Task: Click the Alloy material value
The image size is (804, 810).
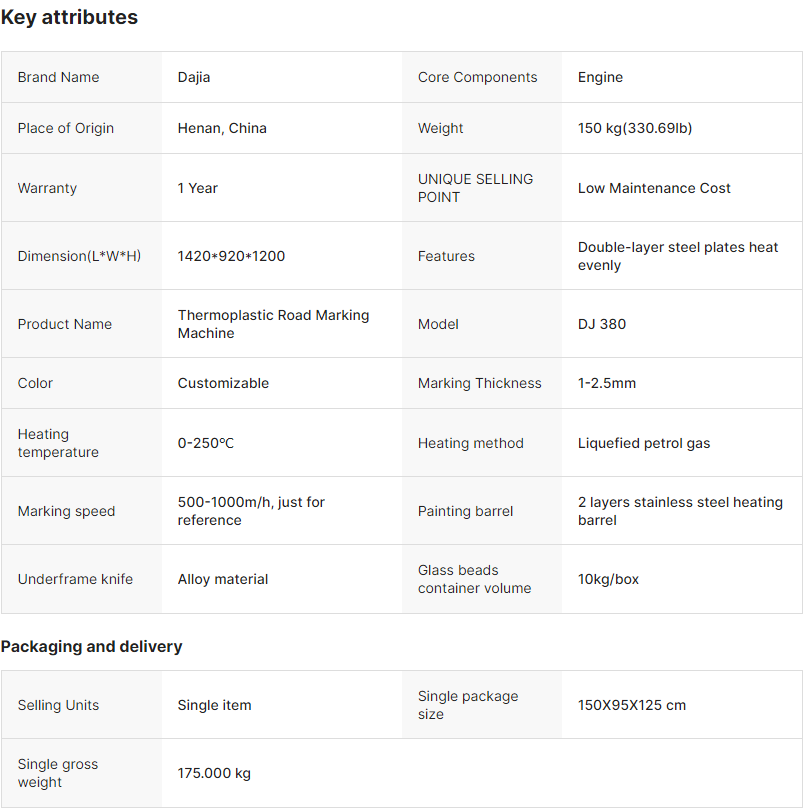Action: [x=223, y=579]
